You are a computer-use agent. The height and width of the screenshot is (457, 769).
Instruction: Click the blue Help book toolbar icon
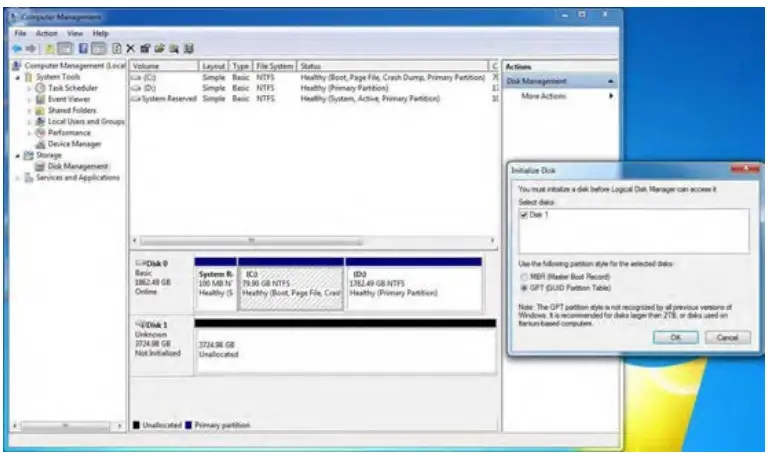point(83,48)
